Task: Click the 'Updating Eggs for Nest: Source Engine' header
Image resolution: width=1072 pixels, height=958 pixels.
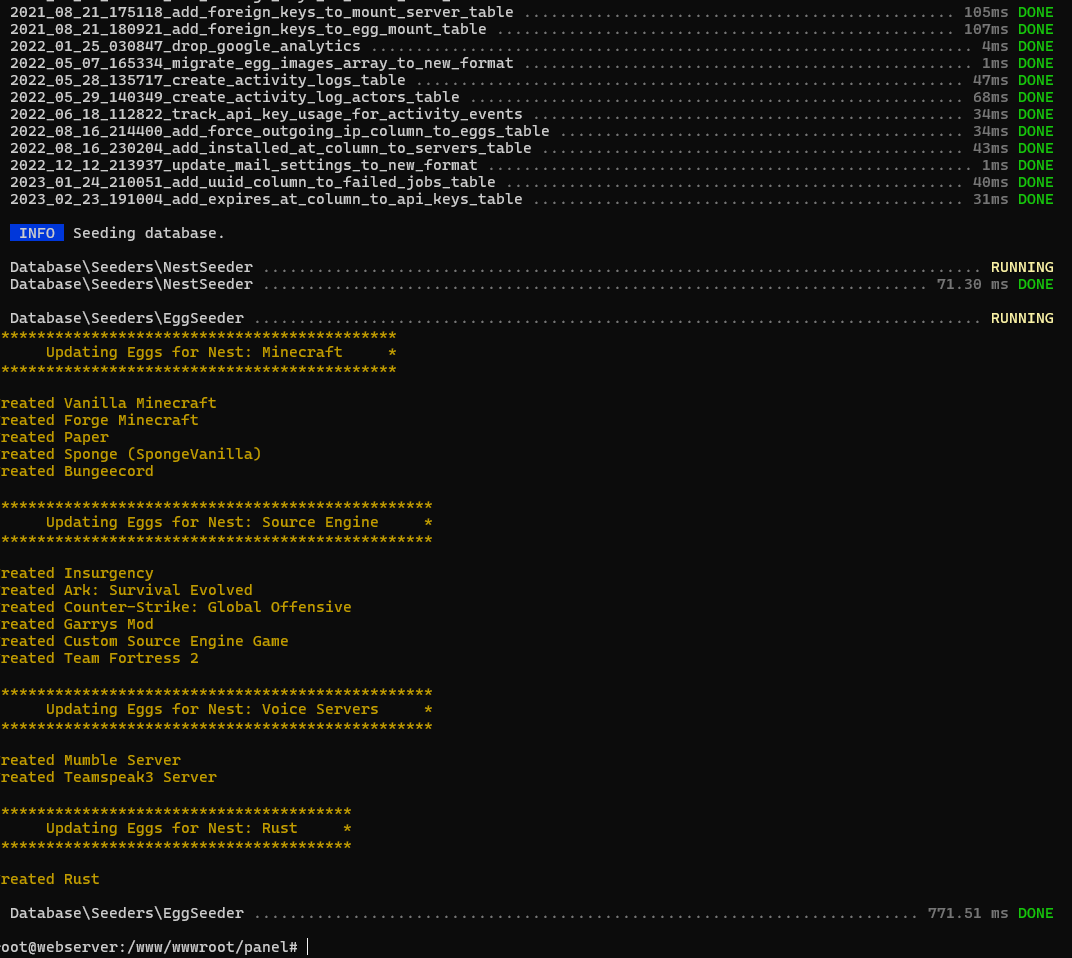Action: (x=212, y=522)
